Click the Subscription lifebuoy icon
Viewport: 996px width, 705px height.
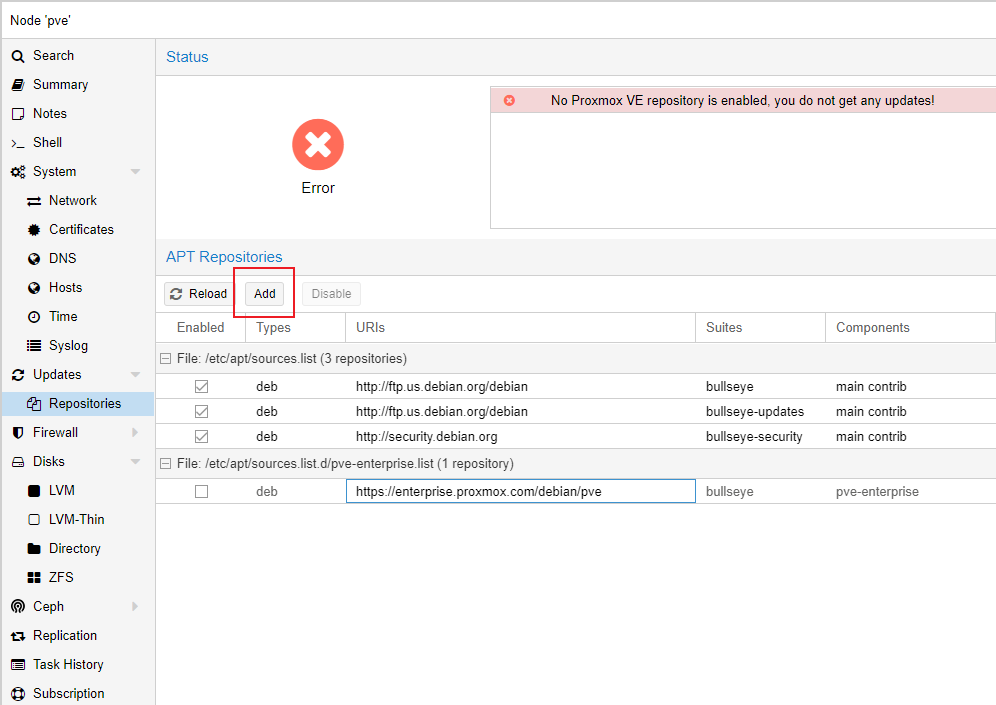pos(18,694)
